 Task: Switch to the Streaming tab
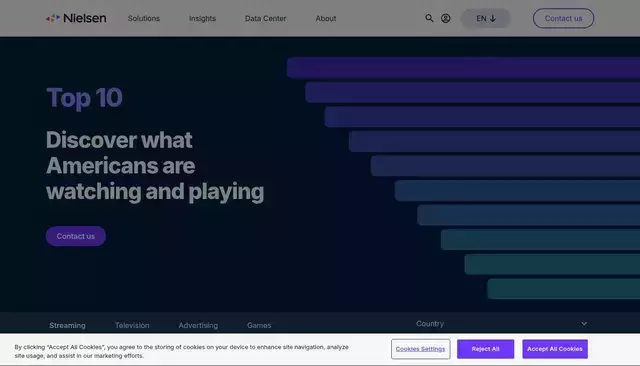[x=67, y=325]
